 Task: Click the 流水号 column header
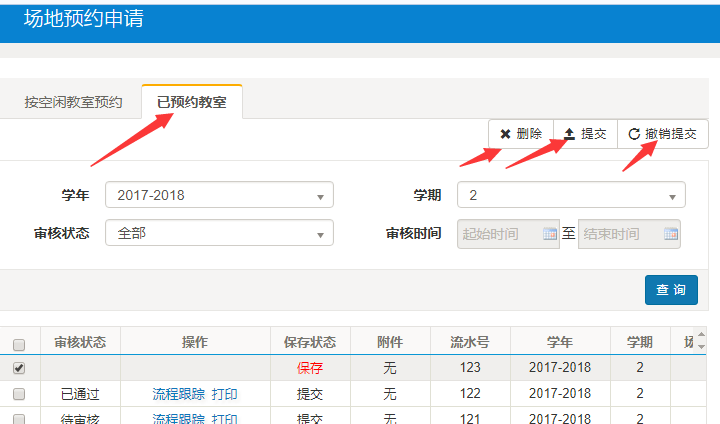click(470, 342)
